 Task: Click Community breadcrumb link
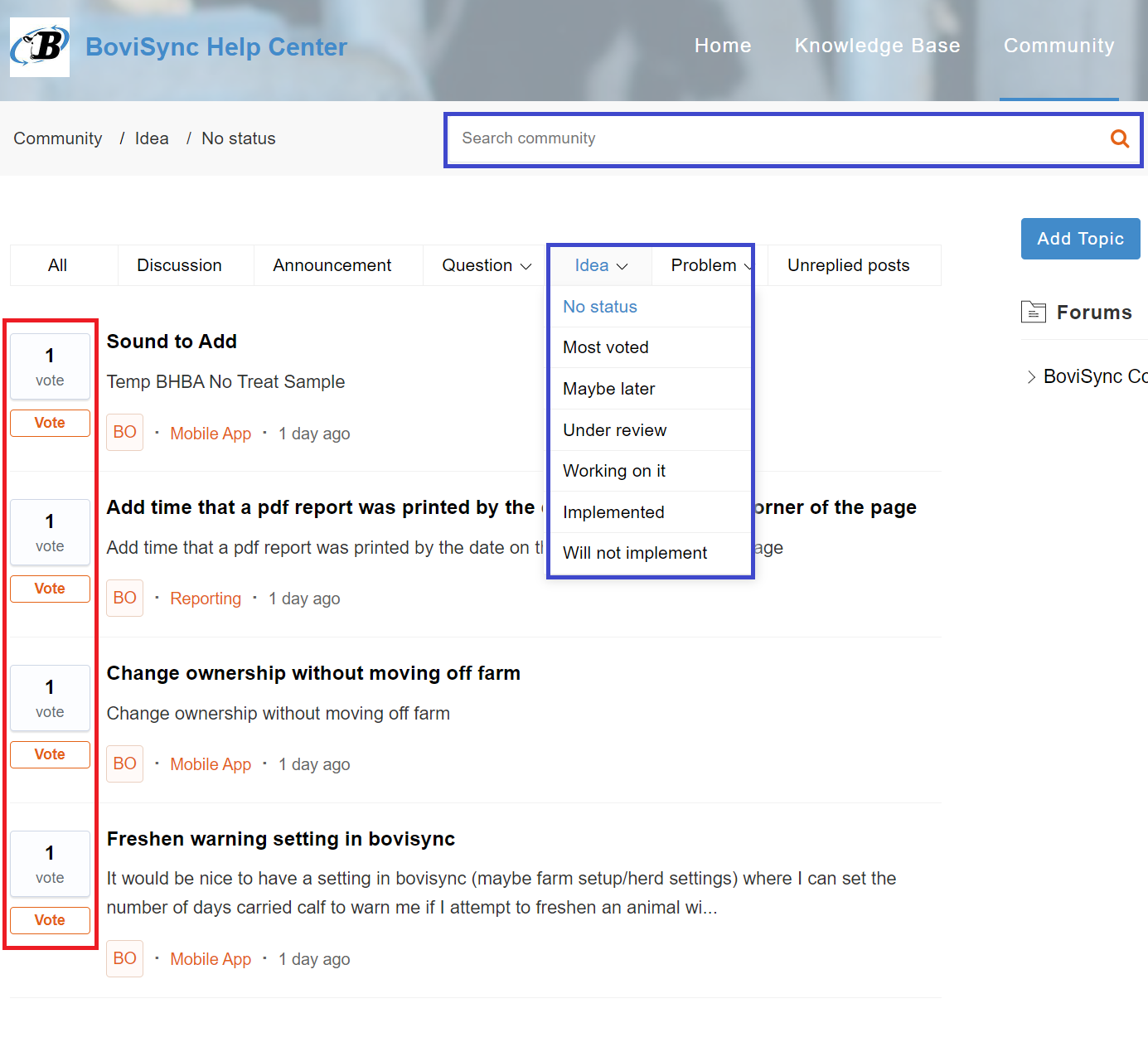point(58,138)
